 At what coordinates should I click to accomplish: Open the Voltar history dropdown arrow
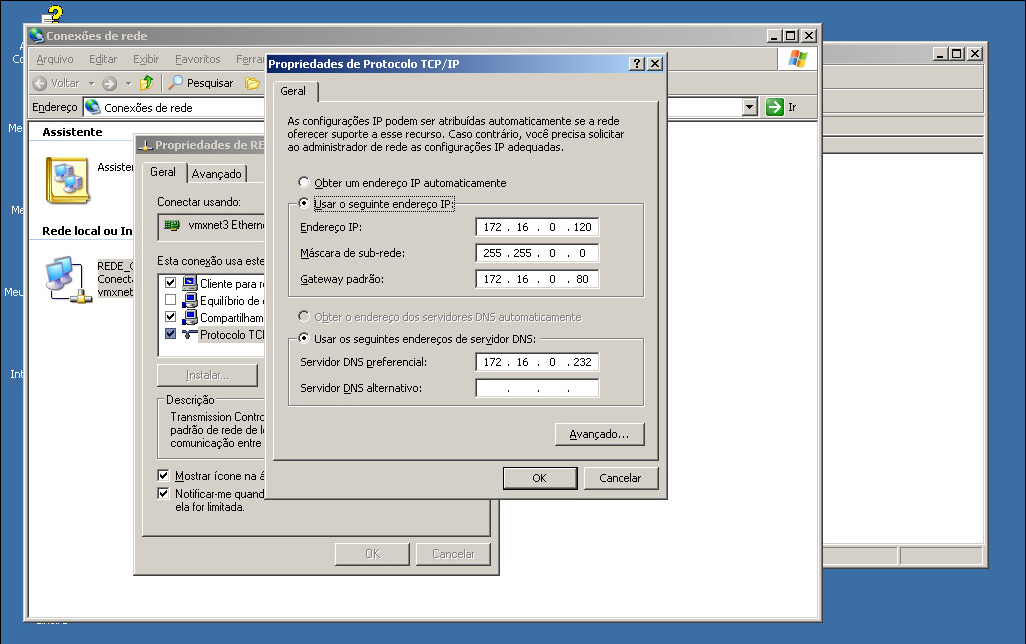[92, 83]
